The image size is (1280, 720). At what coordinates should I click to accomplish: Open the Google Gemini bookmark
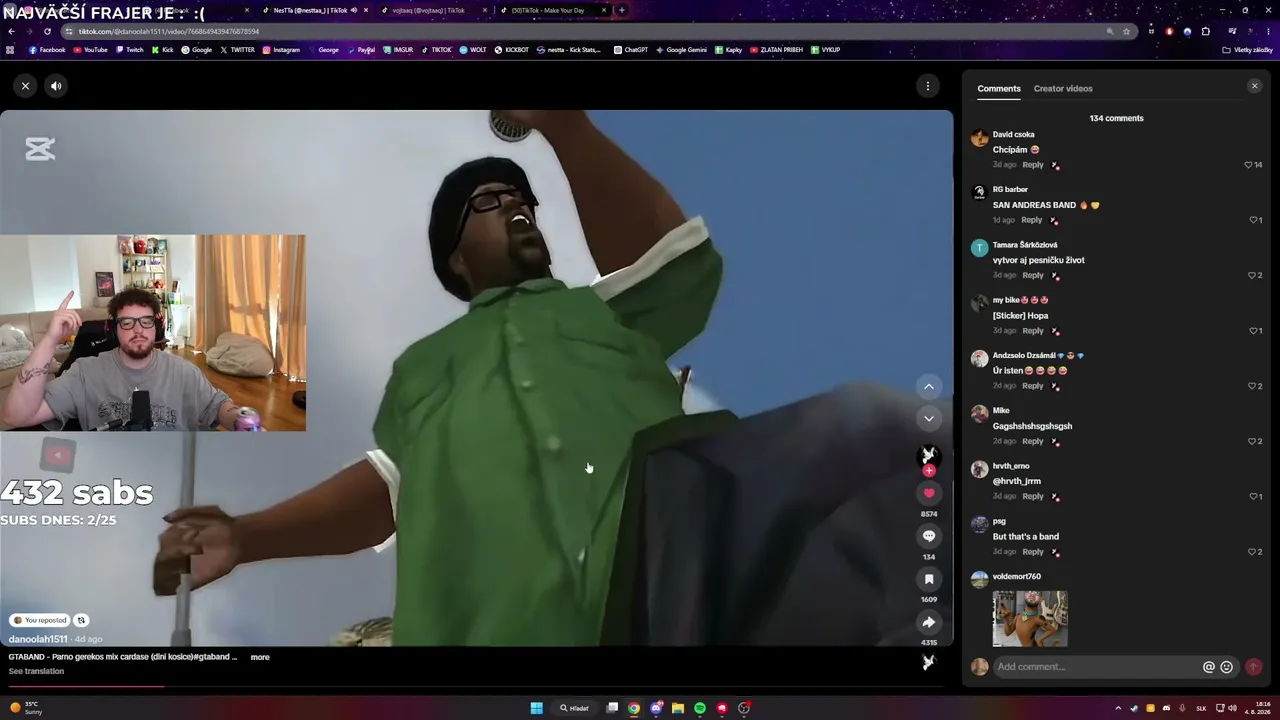[x=681, y=50]
